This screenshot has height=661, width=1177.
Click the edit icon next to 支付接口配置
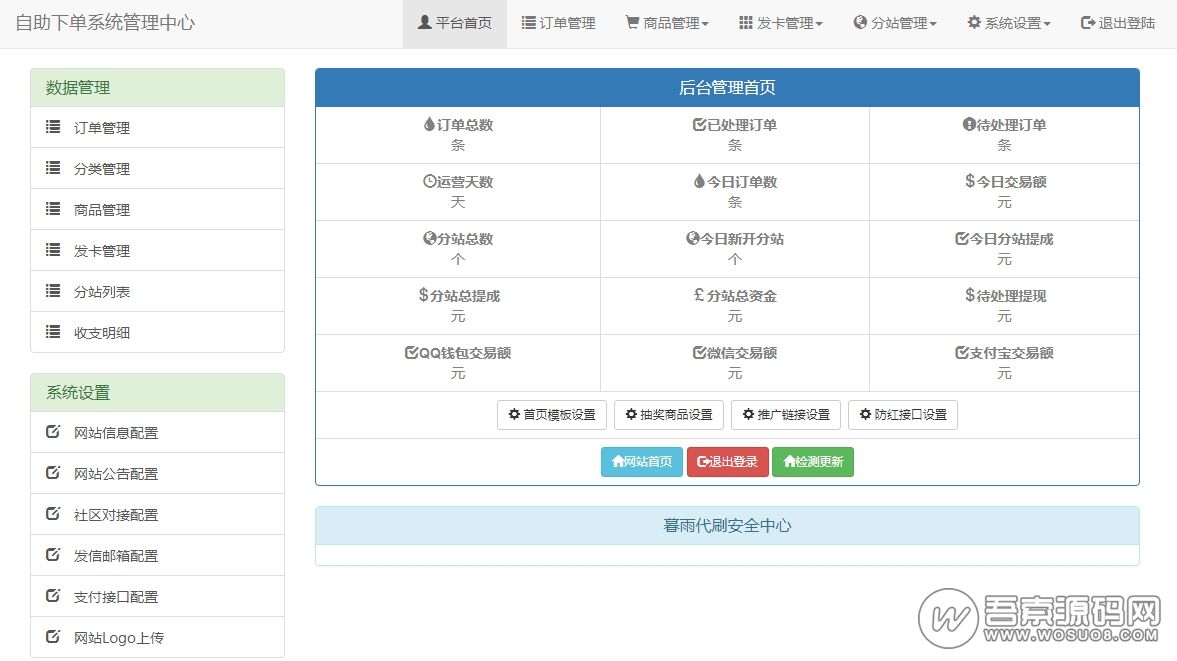(53, 596)
